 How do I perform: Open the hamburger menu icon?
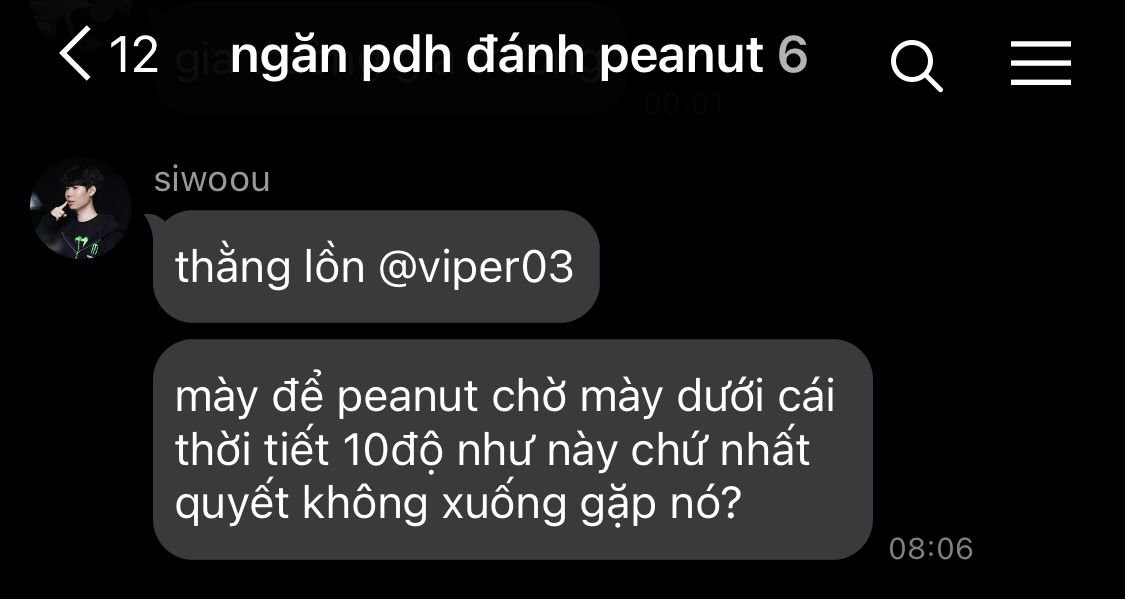[1040, 63]
